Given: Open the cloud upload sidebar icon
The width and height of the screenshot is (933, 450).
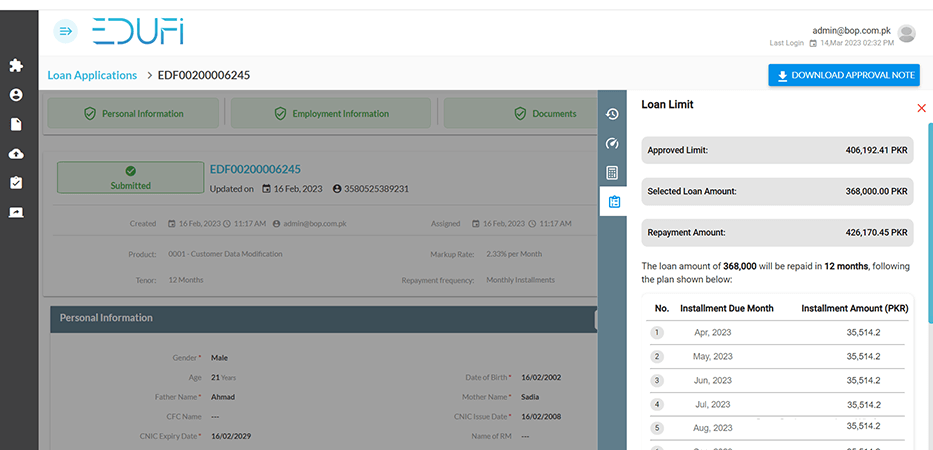Looking at the screenshot, I should coord(16,153).
